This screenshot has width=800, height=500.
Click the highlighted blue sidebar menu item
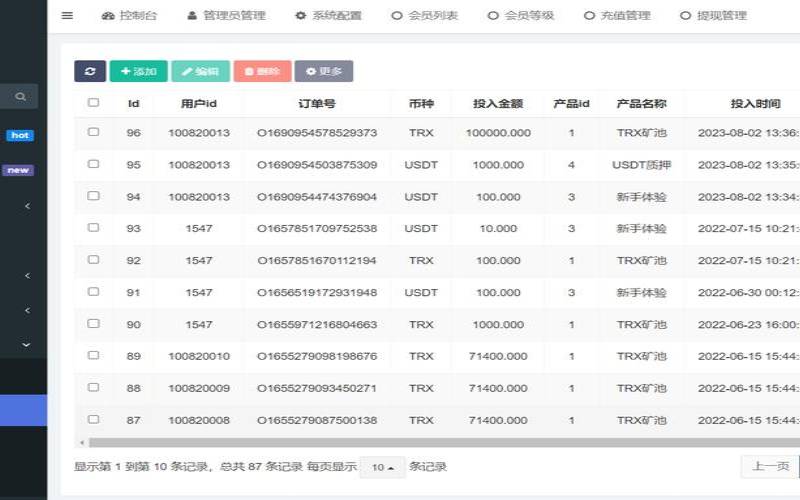click(x=23, y=410)
